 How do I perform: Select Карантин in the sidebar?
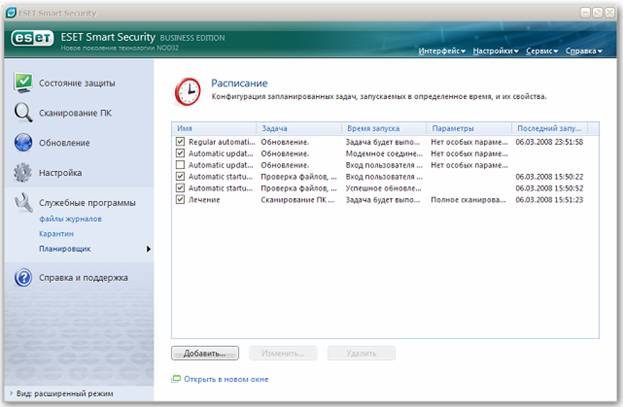coord(56,233)
